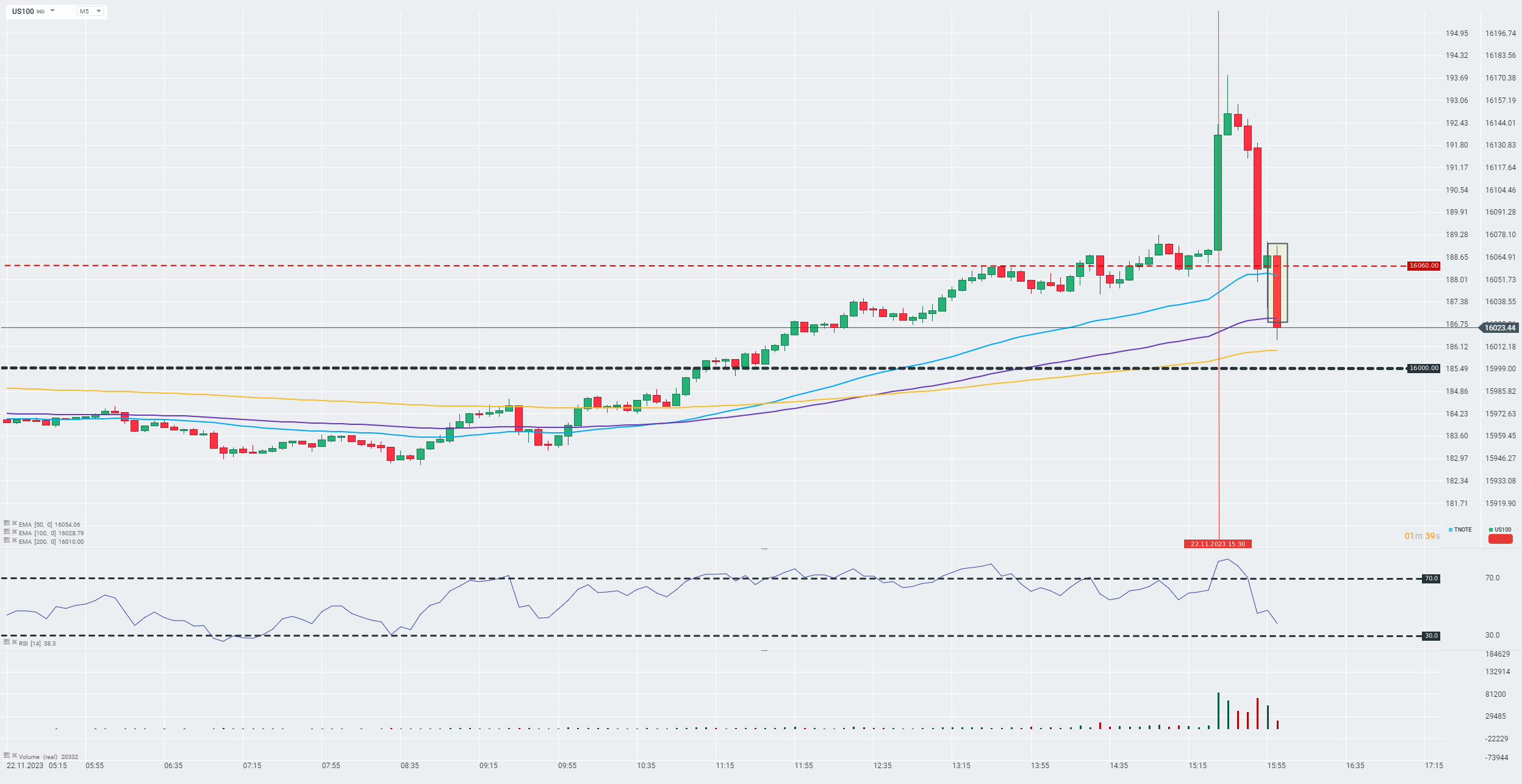
Task: Select the 16000.00 price level label
Action: tap(1423, 368)
